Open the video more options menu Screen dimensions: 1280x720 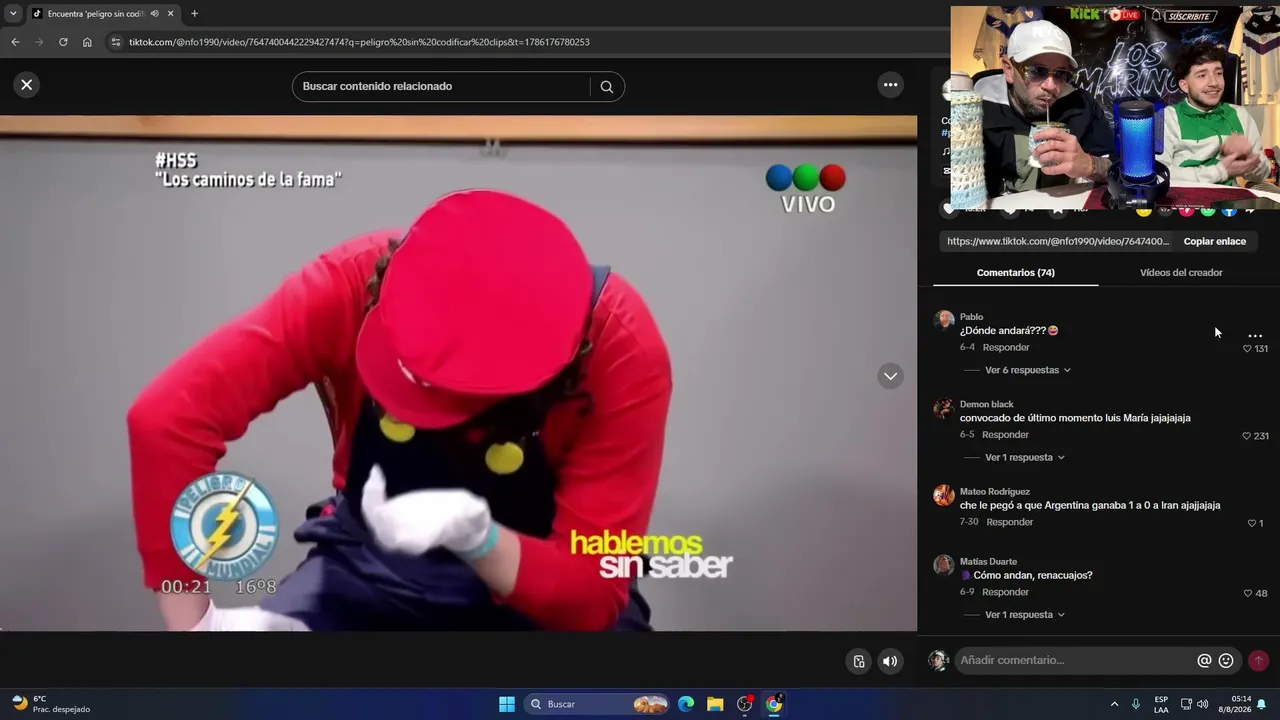coord(890,85)
